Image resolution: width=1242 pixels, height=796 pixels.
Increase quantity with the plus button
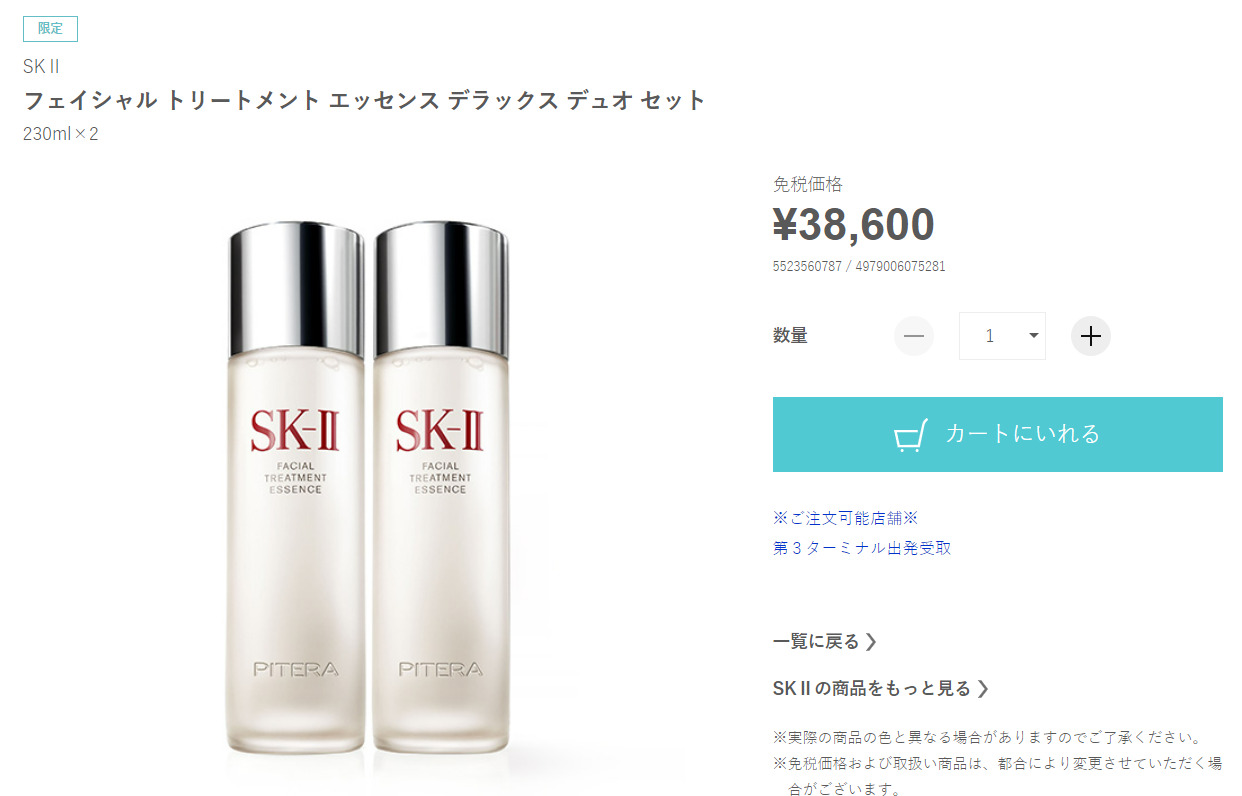[1091, 336]
